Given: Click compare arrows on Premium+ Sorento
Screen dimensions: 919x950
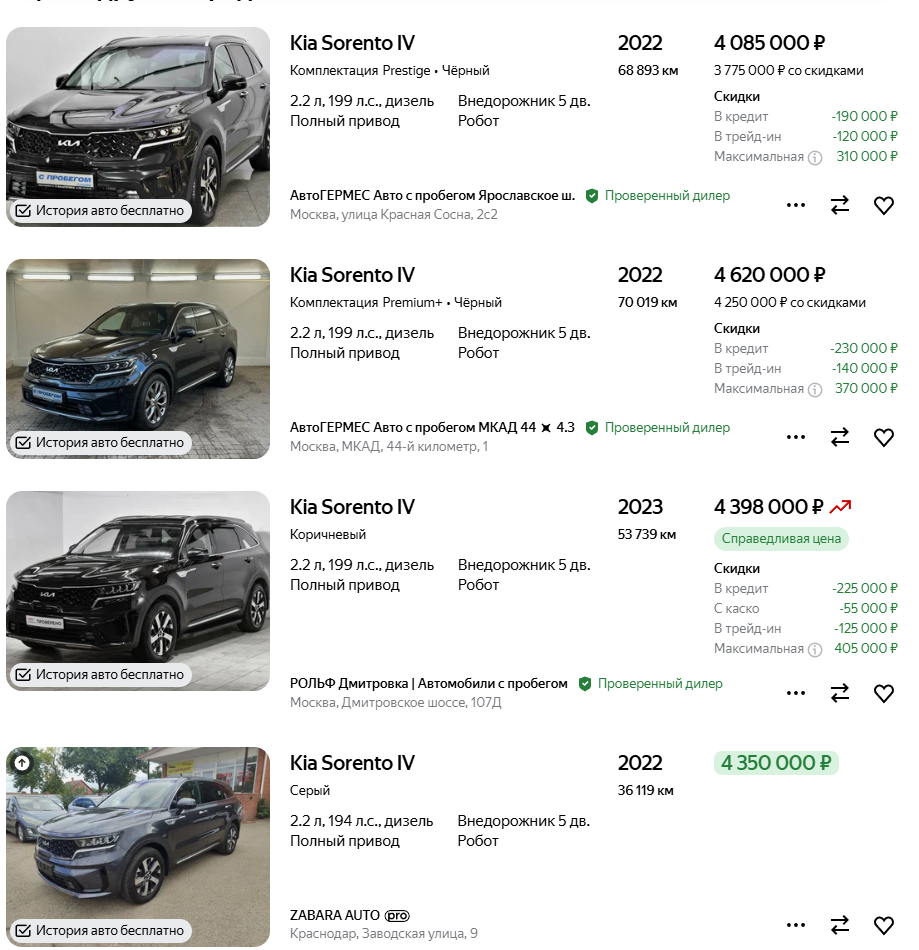Looking at the screenshot, I should (840, 438).
